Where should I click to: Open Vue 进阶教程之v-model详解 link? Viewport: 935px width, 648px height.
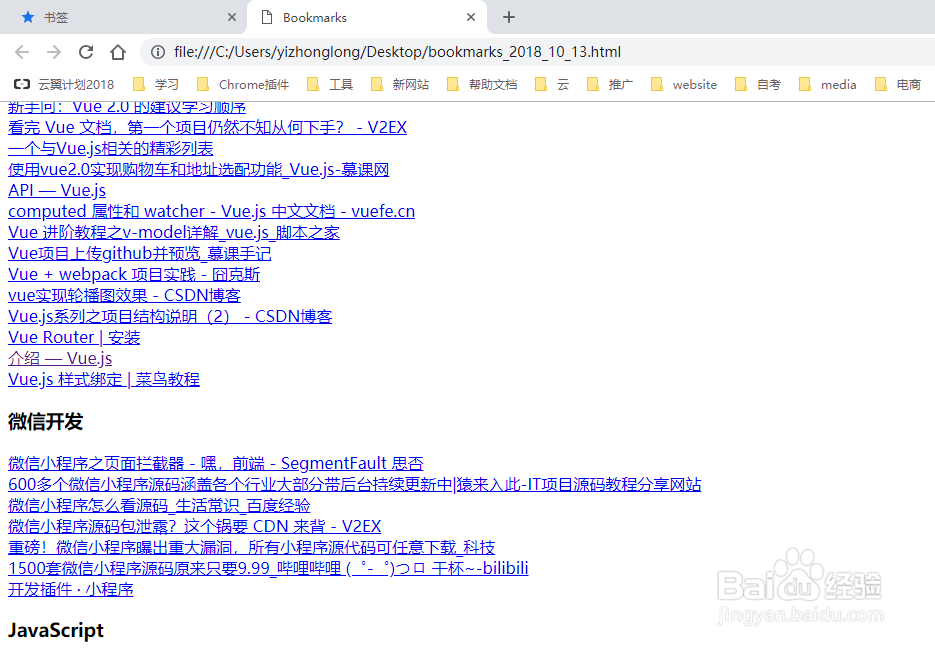(x=174, y=232)
